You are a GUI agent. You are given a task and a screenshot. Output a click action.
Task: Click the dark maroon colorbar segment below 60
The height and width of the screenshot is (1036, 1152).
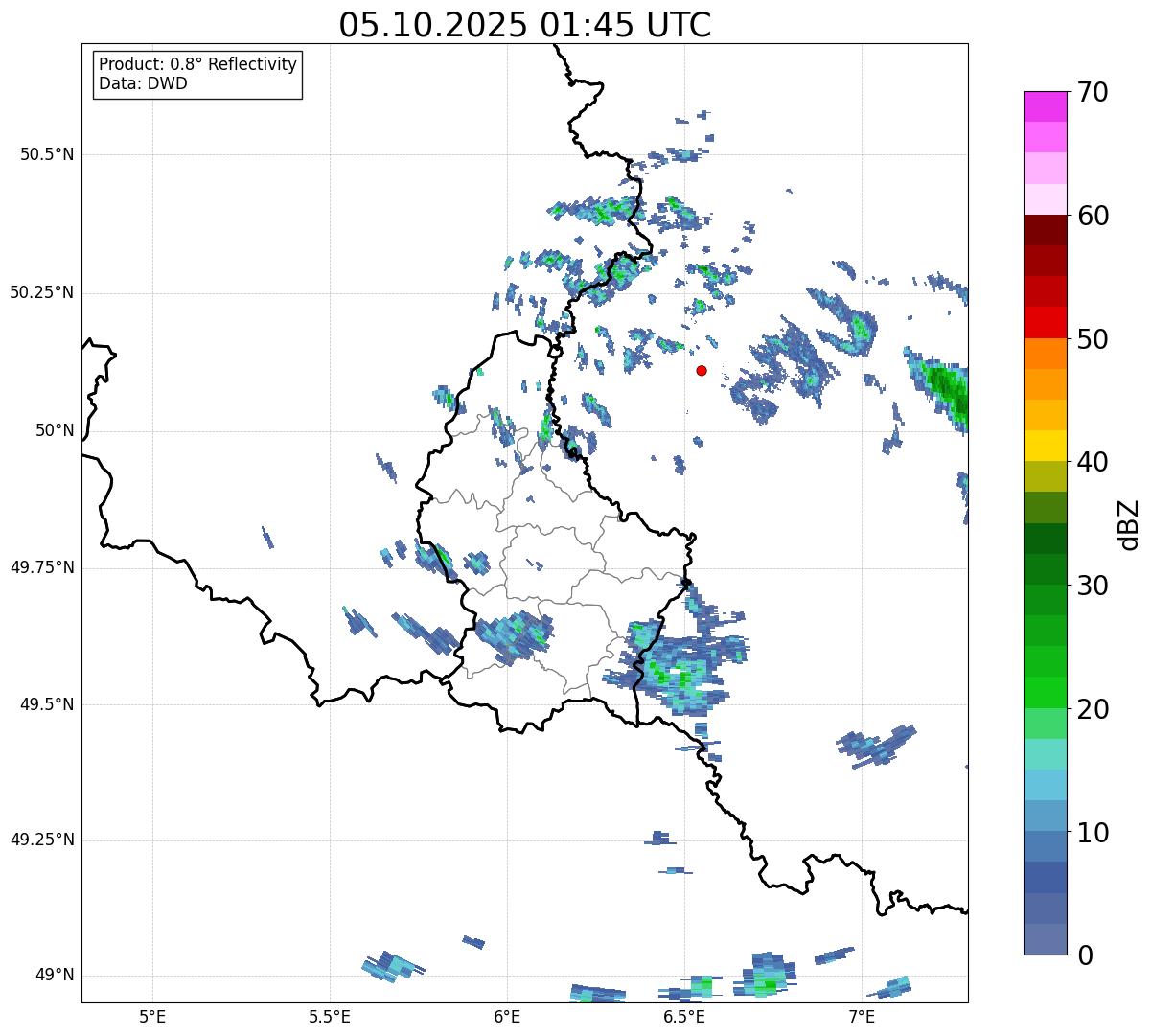point(1046,230)
